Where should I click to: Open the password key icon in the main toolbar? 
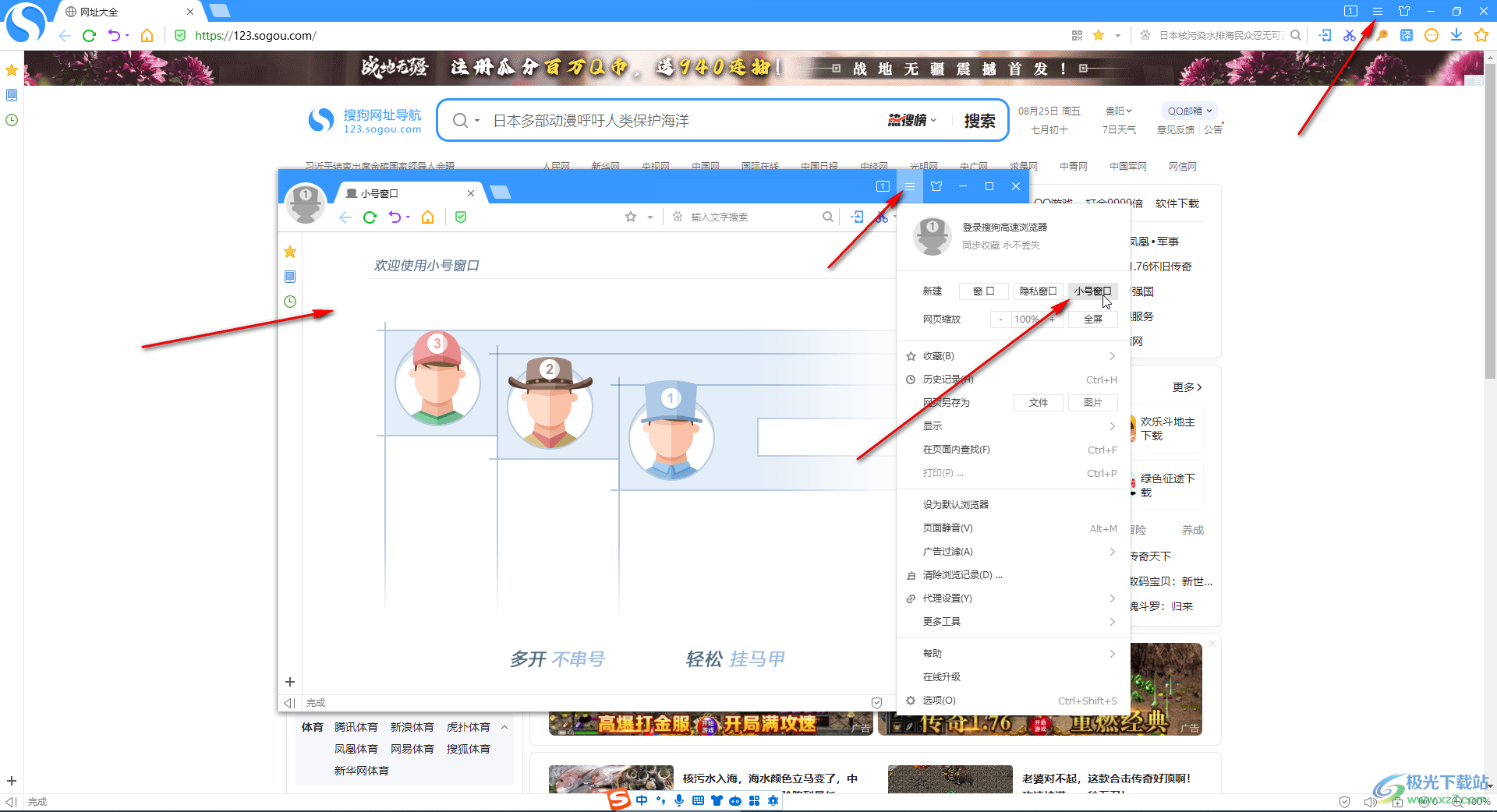point(1382,35)
